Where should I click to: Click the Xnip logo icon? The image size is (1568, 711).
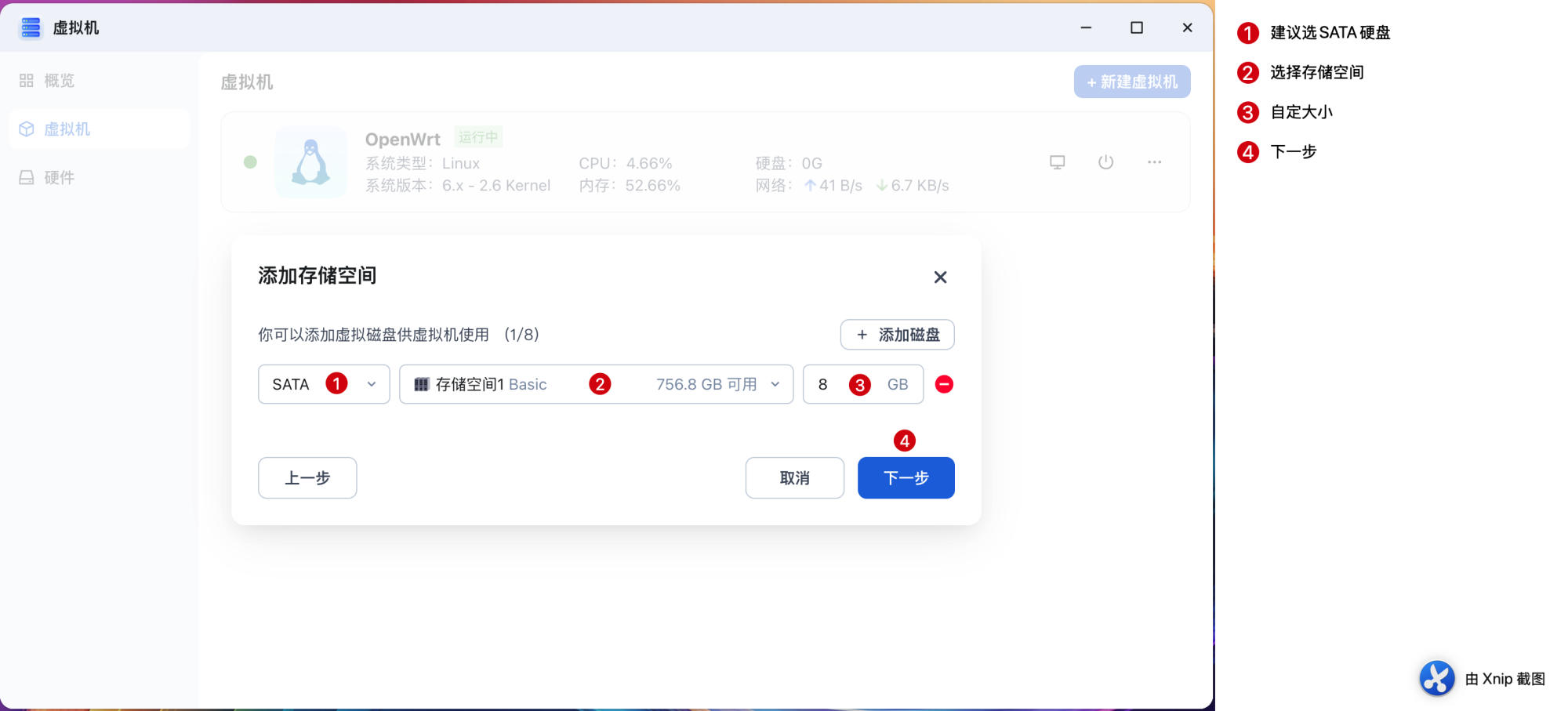pos(1436,678)
